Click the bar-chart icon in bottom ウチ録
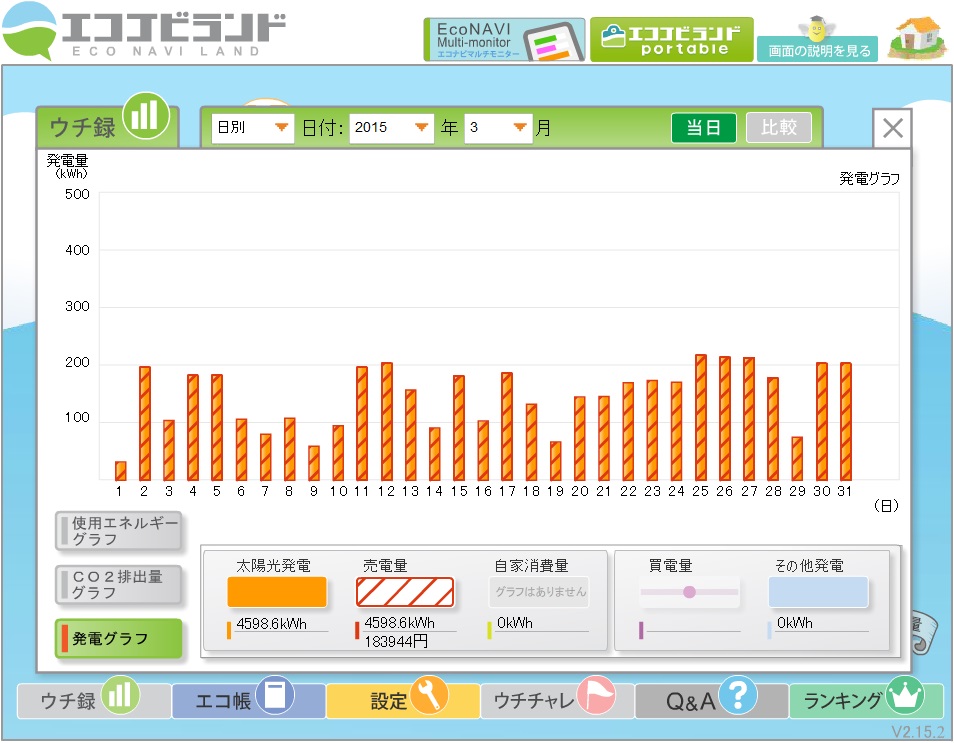Viewport: 954px width, 743px height. point(120,694)
